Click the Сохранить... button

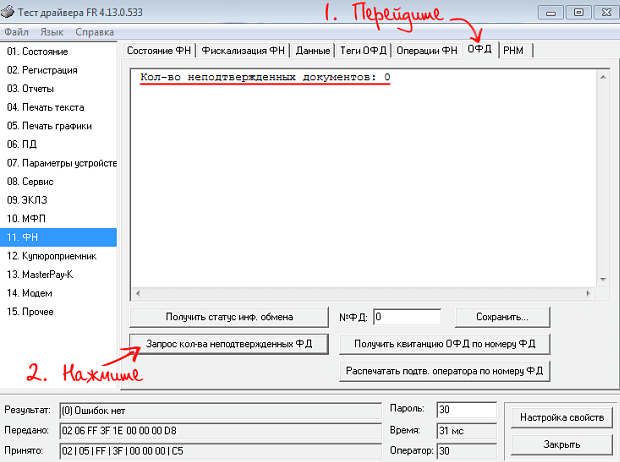503,317
